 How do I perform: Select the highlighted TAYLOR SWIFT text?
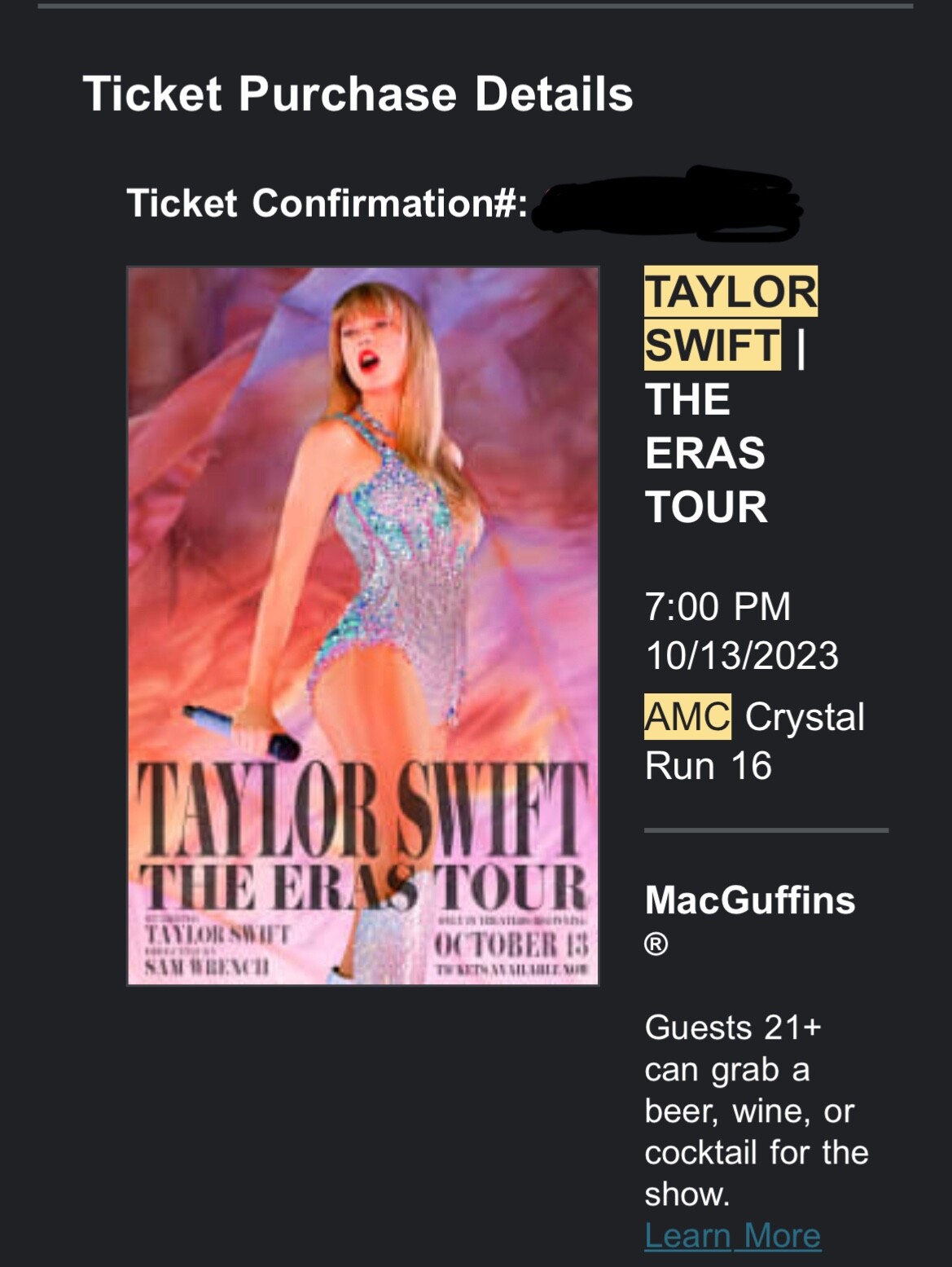730,316
